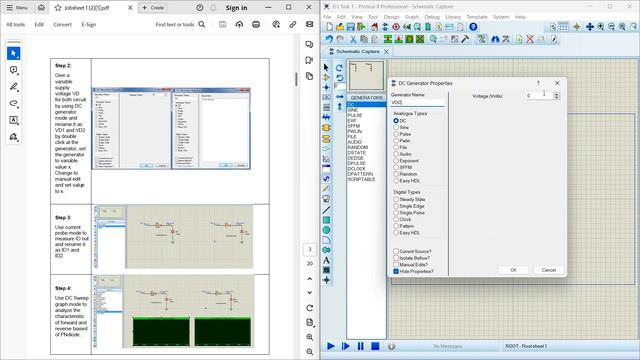
Task: Select the Acrobat highlighter pen tool
Action: 13,87
